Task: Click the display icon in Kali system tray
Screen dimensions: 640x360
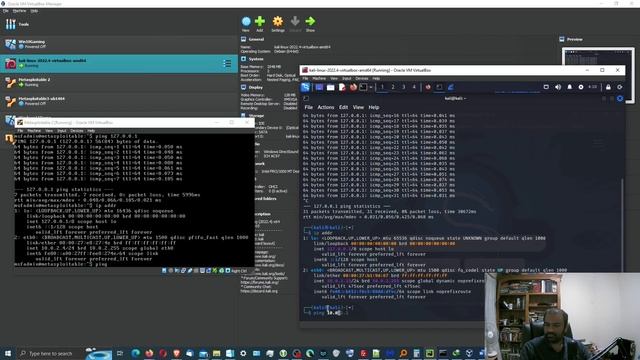Action: click(546, 87)
